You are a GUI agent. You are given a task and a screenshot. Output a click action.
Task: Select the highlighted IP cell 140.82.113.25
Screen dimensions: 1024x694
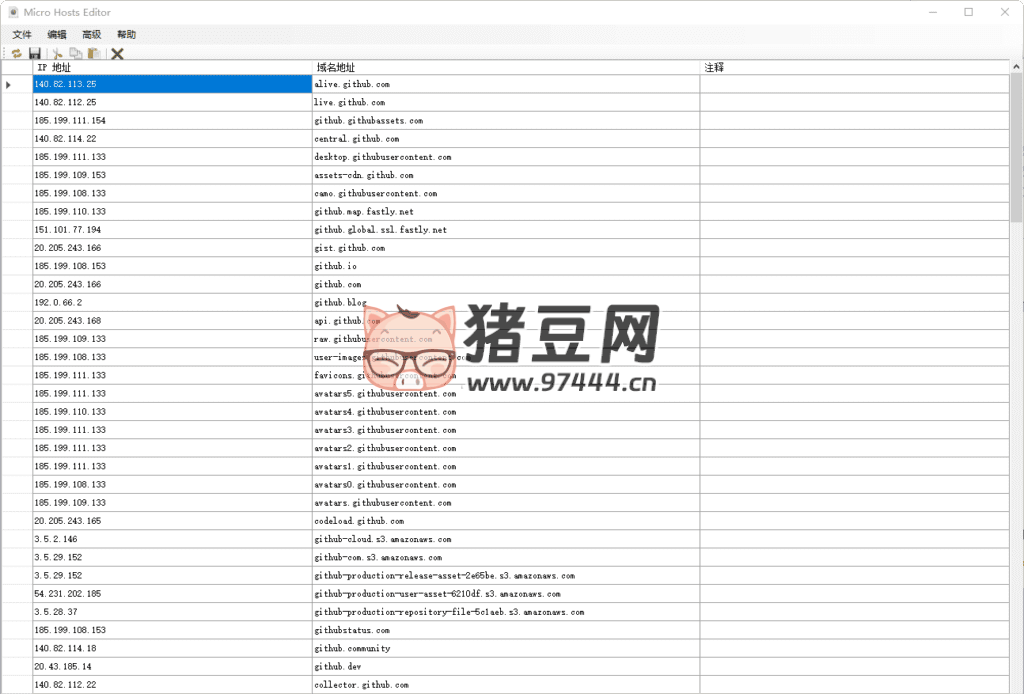coord(172,84)
